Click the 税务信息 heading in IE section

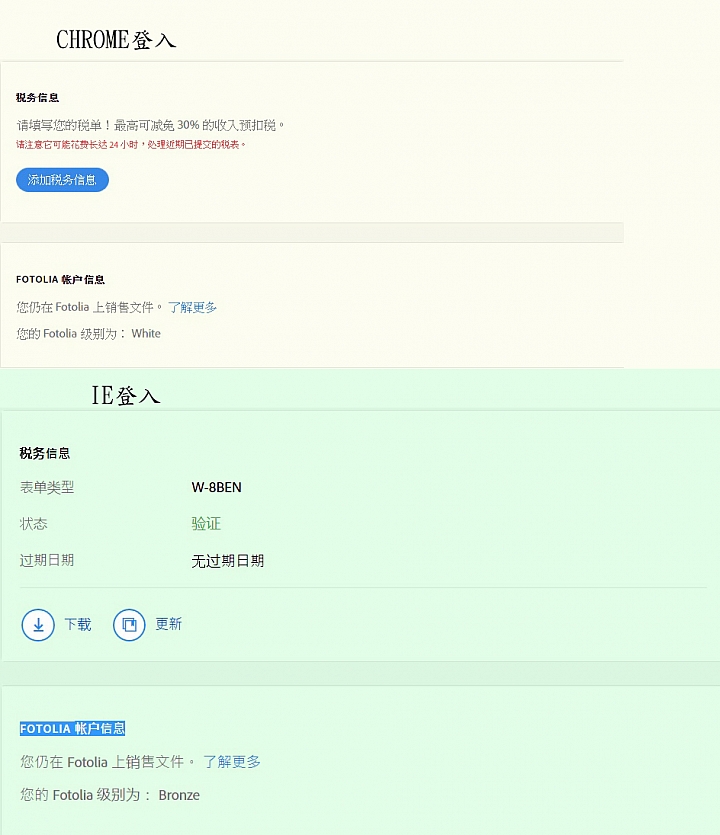point(45,453)
